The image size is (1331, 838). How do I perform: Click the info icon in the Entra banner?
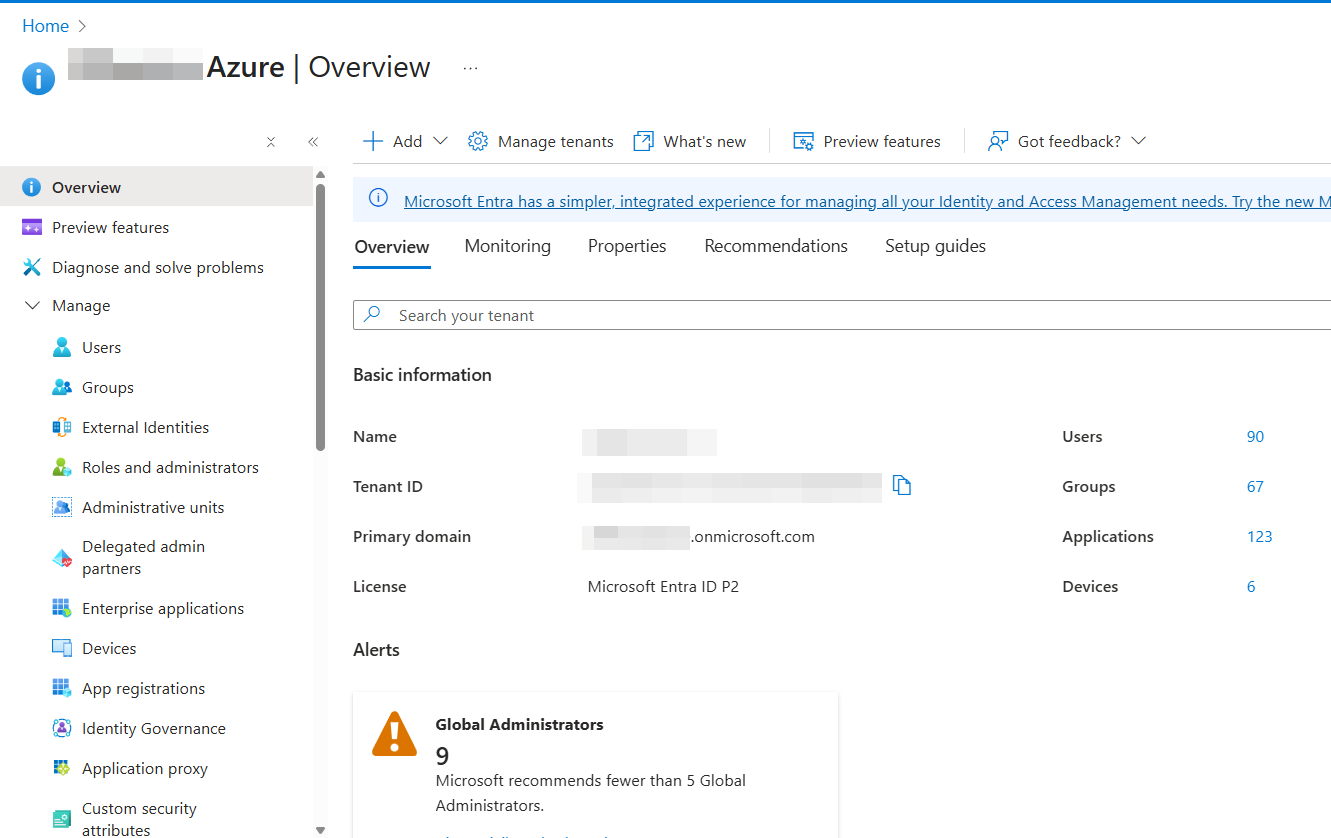tap(378, 198)
